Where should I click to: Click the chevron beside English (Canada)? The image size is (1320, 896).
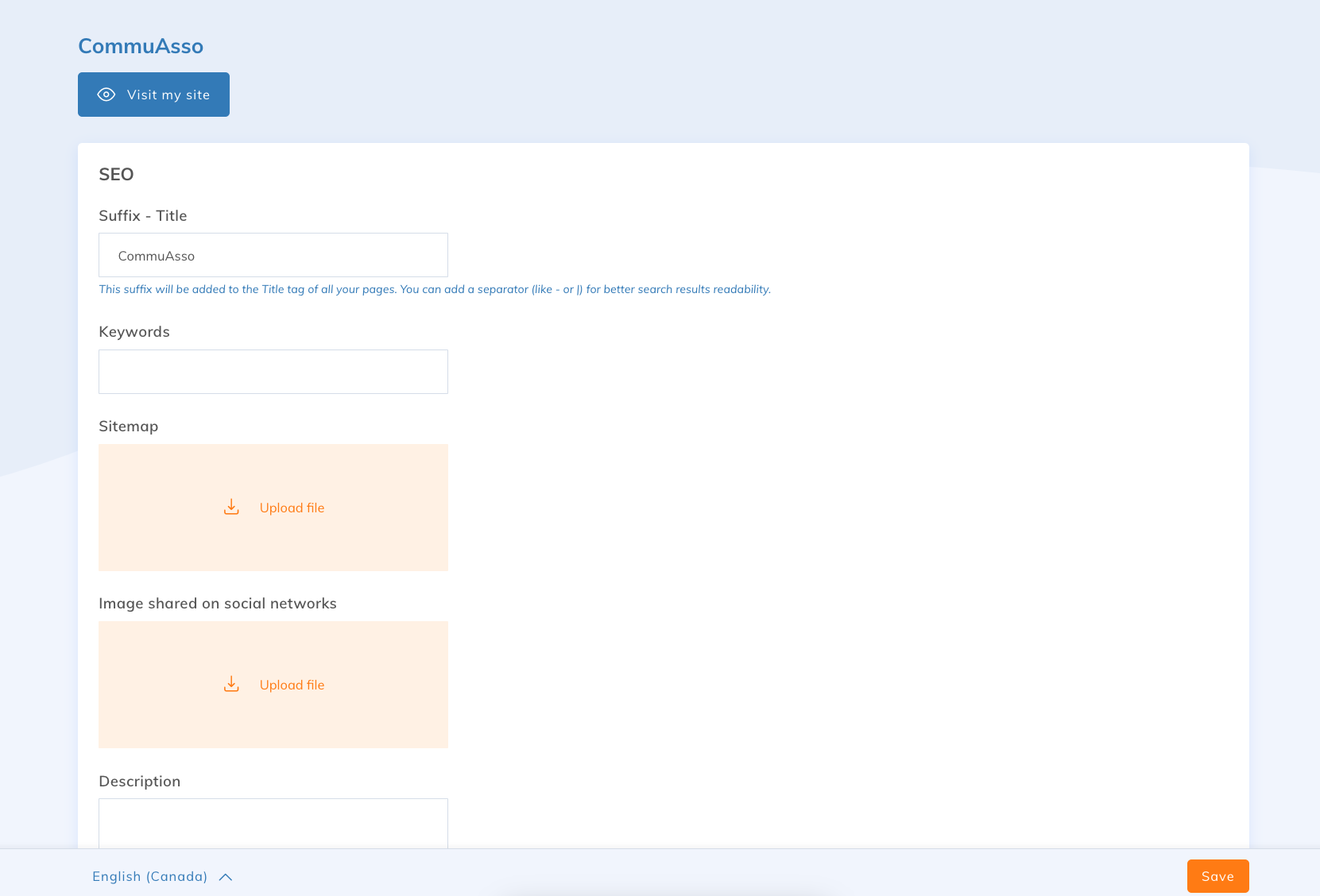[226, 877]
